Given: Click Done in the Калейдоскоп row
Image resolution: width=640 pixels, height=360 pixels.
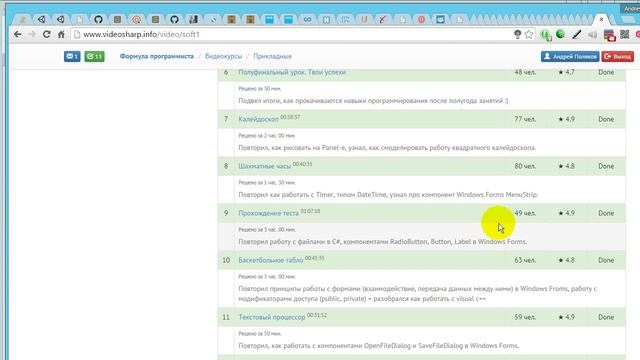Looking at the screenshot, I should (606, 119).
